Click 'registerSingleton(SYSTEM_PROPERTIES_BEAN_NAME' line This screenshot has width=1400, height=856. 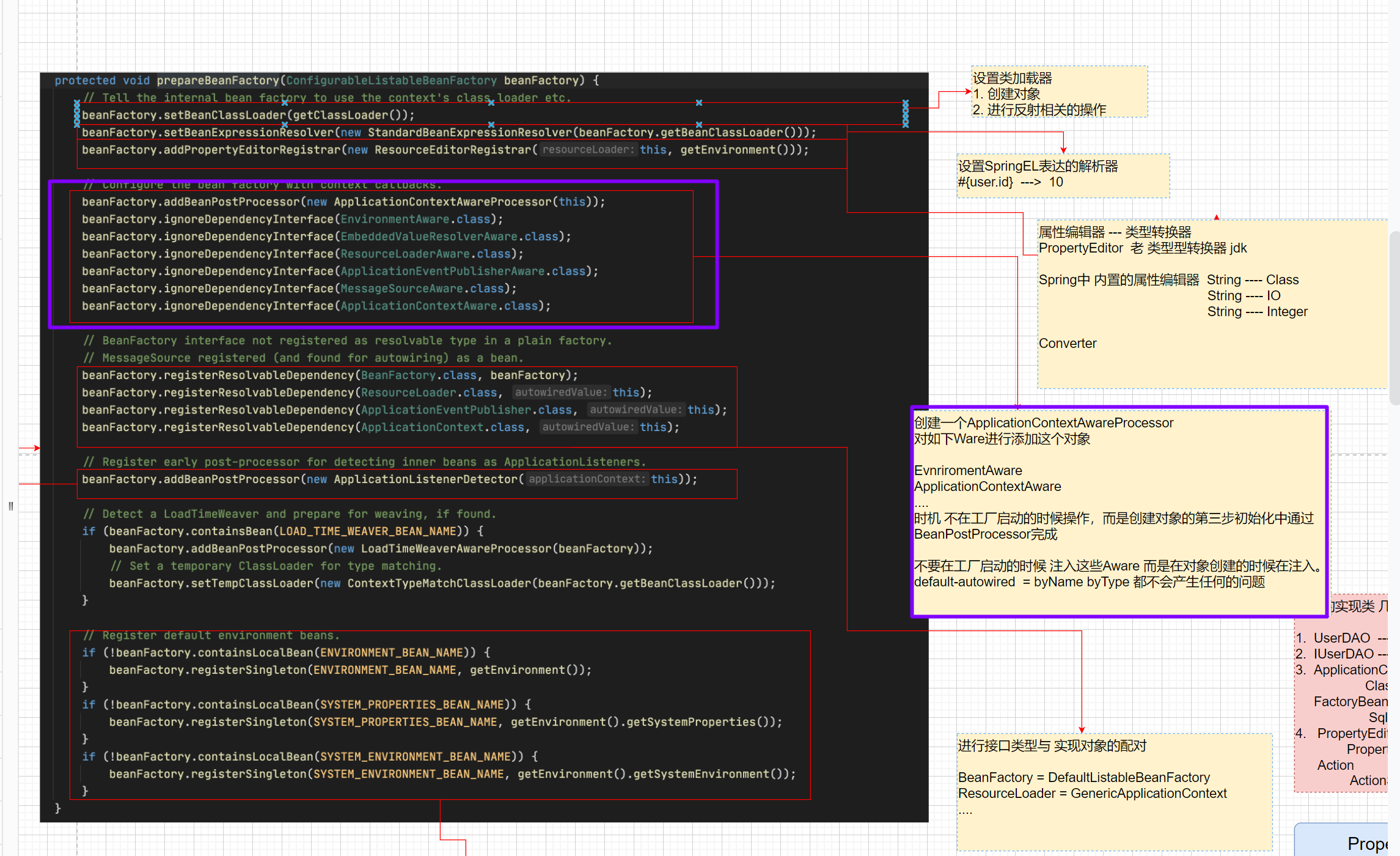445,722
